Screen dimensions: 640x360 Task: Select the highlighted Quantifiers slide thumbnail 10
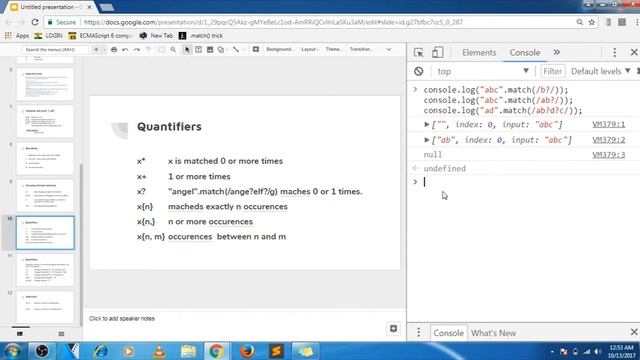[x=45, y=233]
